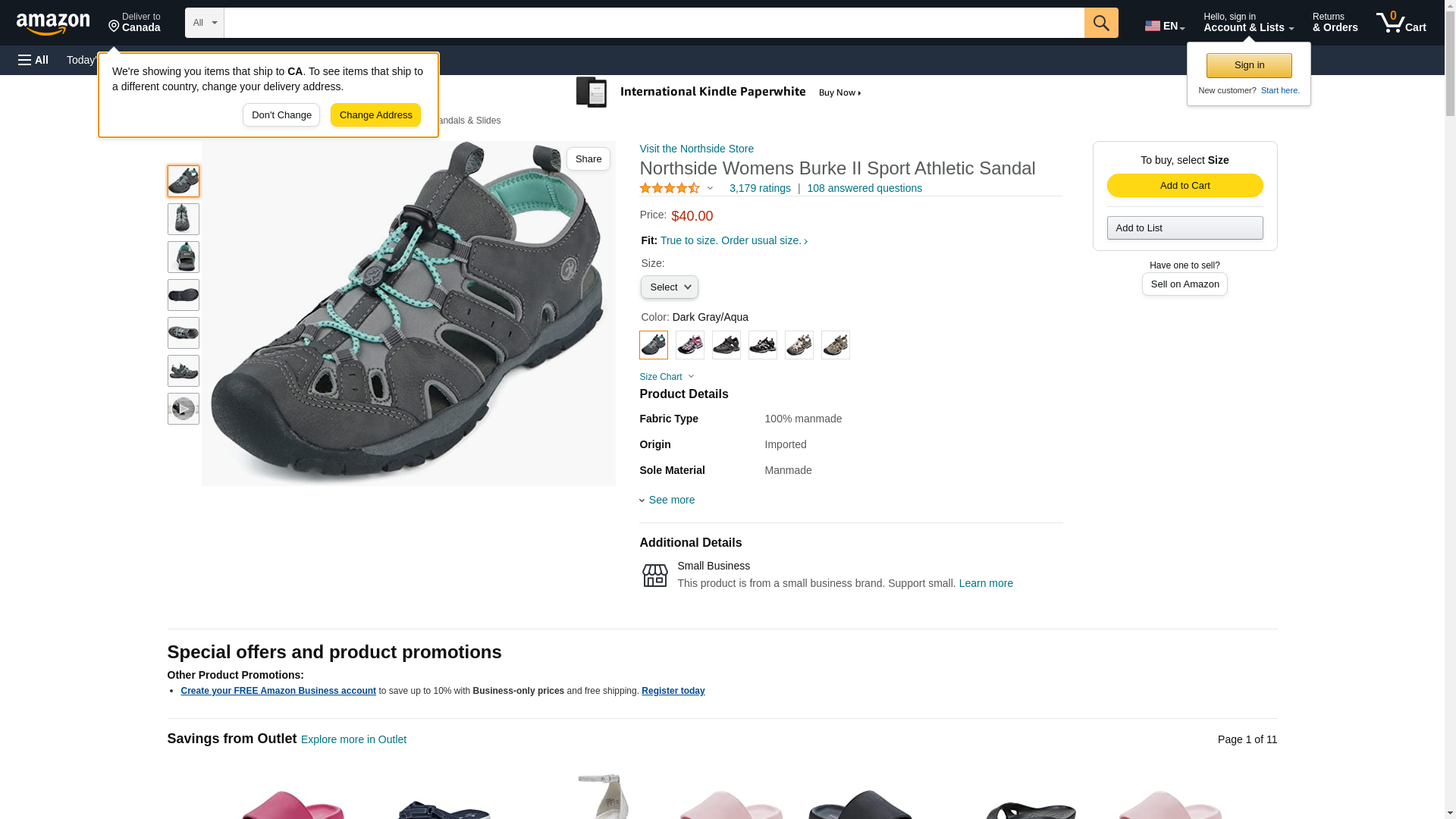Select the Dark Gray/Aqua color swatch
The width and height of the screenshot is (1456, 819).
(653, 346)
